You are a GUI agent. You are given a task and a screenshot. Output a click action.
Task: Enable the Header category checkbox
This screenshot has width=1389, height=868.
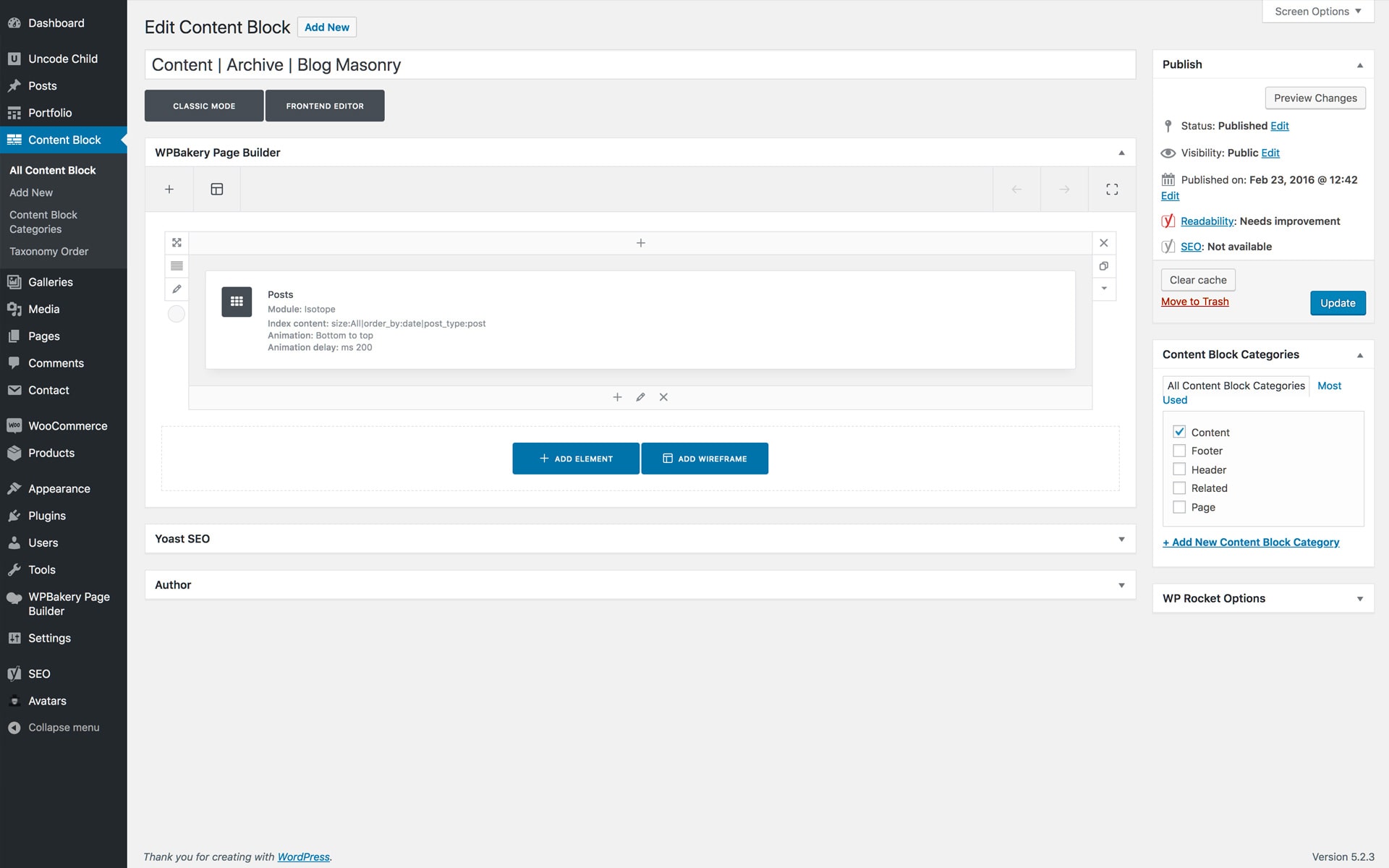pos(1179,469)
